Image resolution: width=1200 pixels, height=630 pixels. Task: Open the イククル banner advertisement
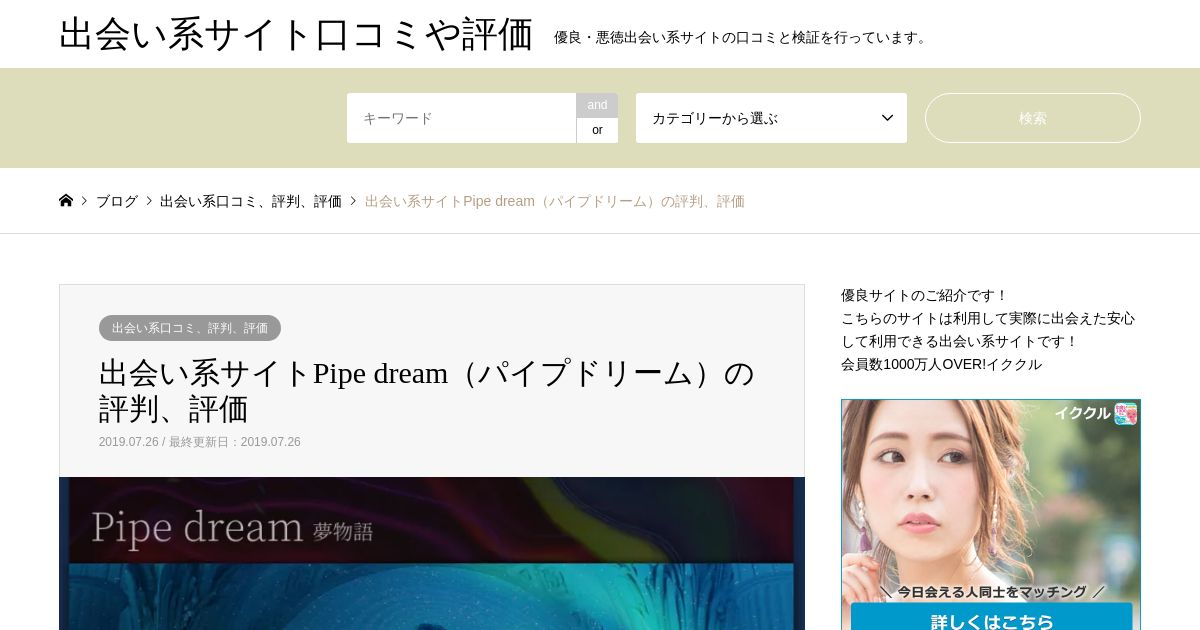(x=991, y=514)
